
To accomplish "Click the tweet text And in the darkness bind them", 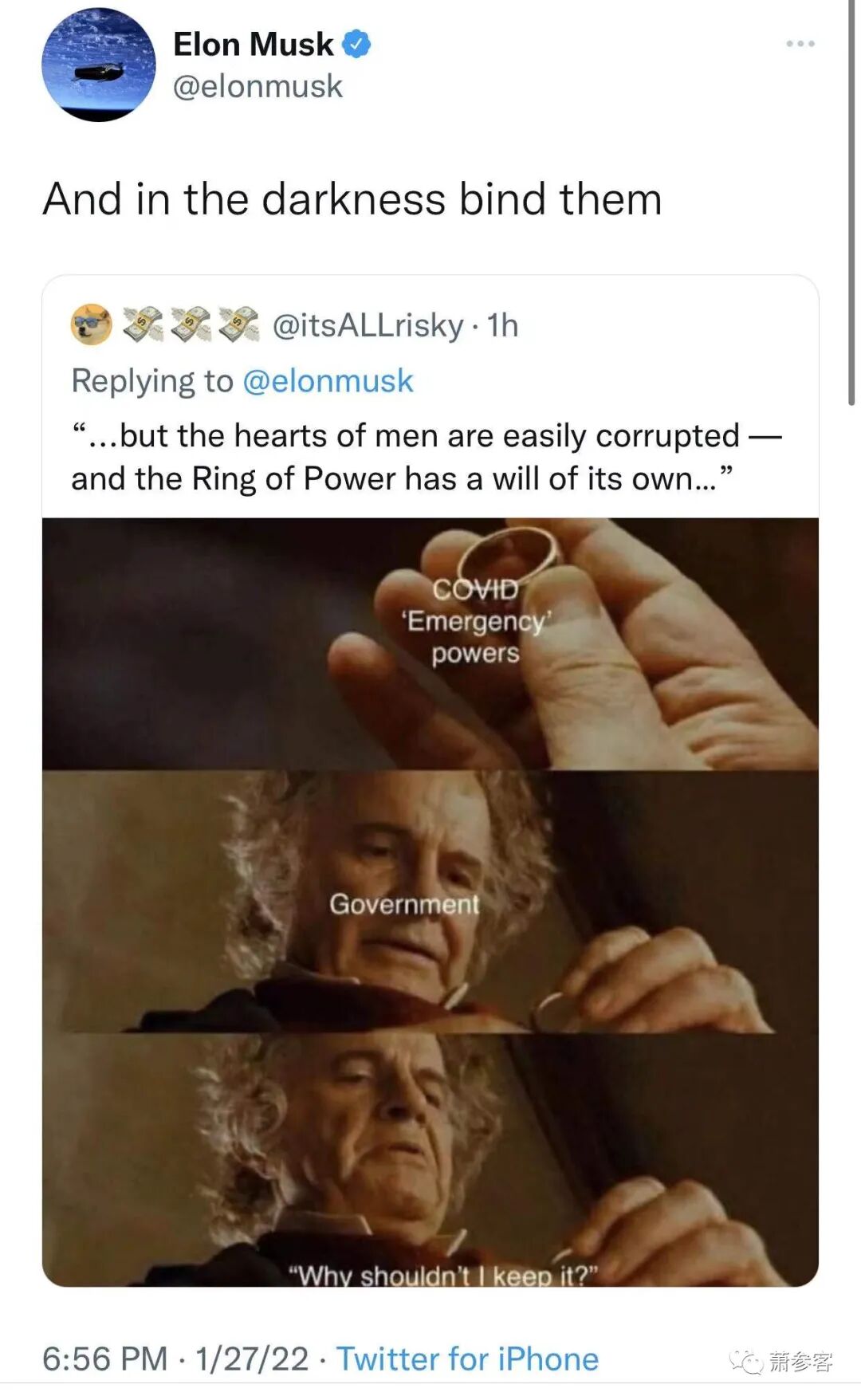I will point(352,199).
